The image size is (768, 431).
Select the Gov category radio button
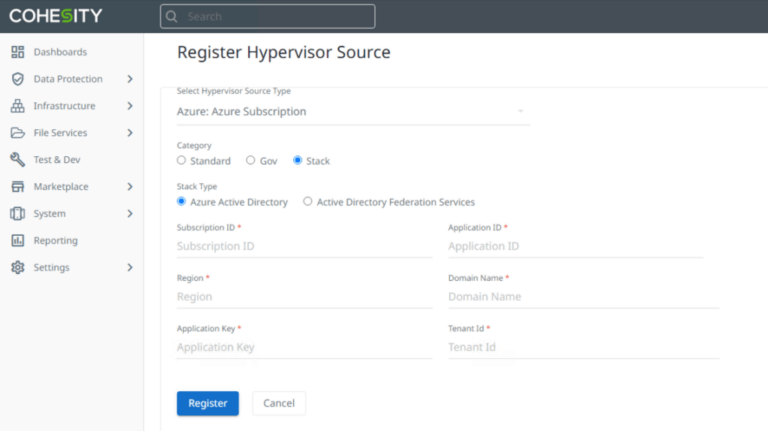pyautogui.click(x=250, y=160)
